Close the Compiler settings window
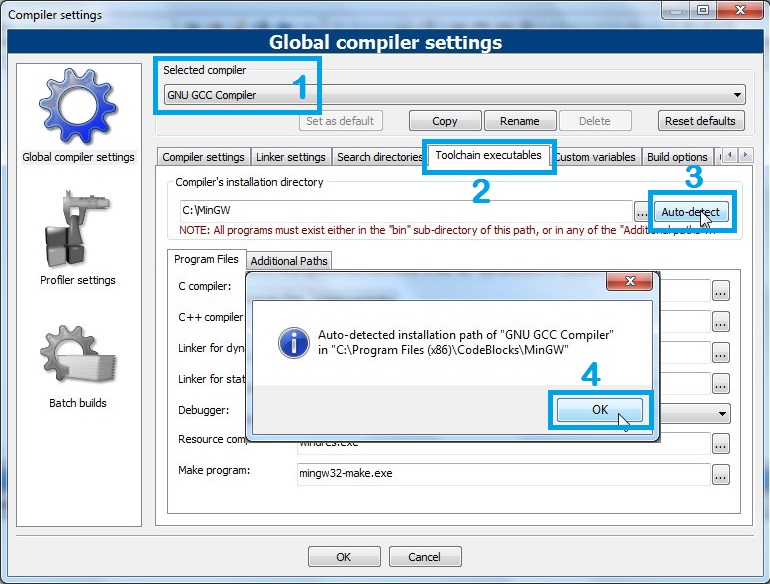 pyautogui.click(x=741, y=10)
